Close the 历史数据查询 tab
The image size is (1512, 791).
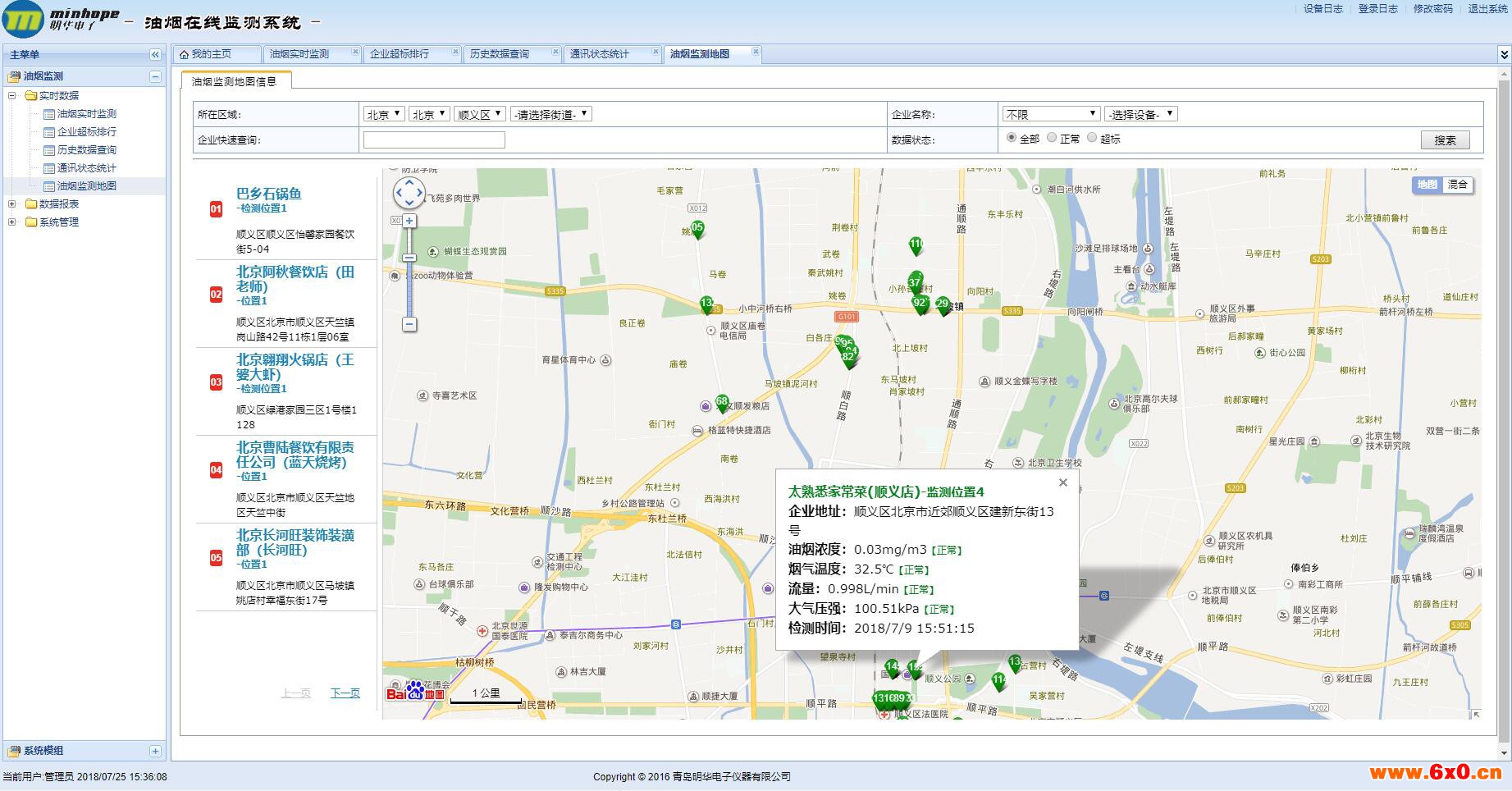pos(555,52)
